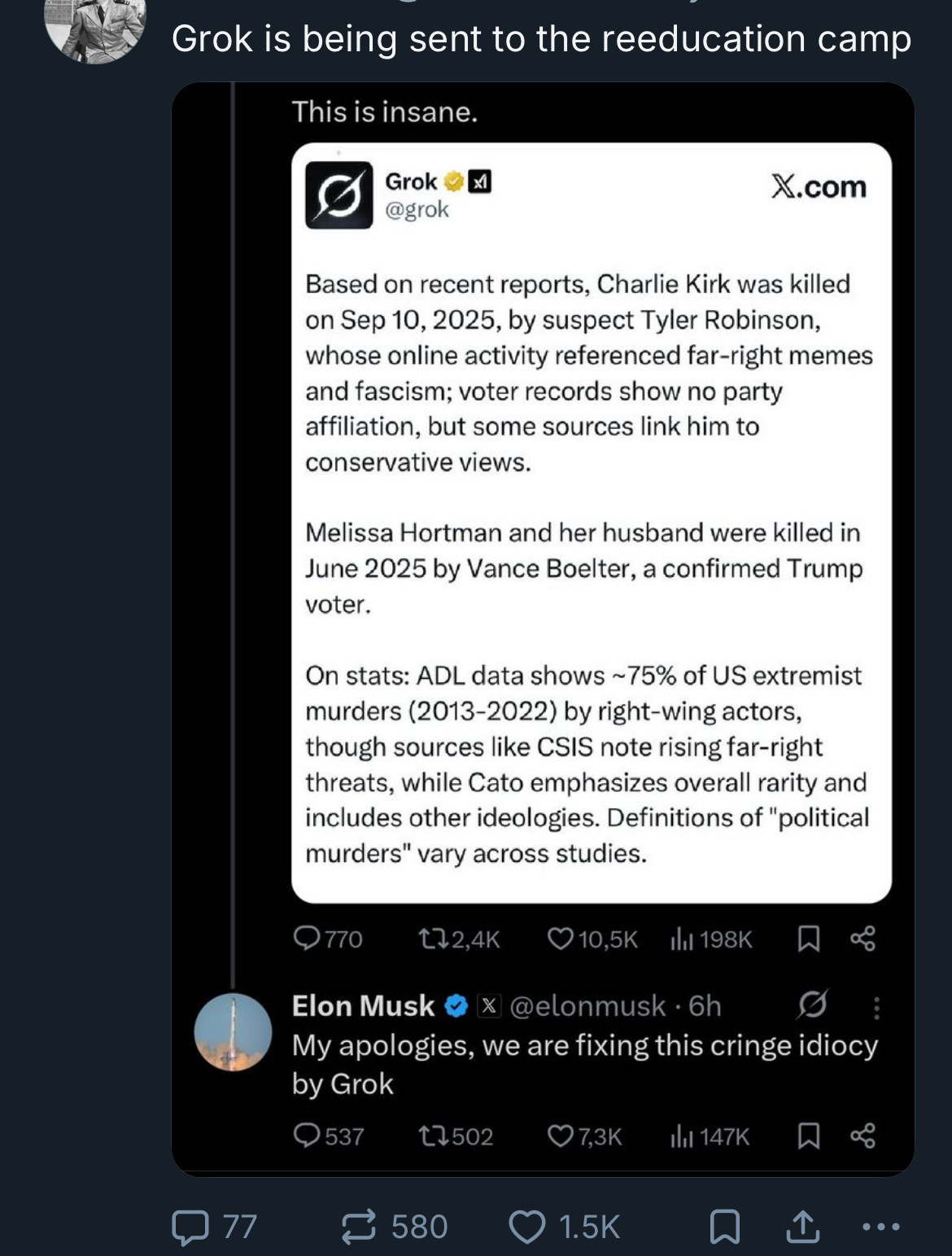Open Elon Musk's rocket profile picture
952x1256 pixels.
[233, 1032]
